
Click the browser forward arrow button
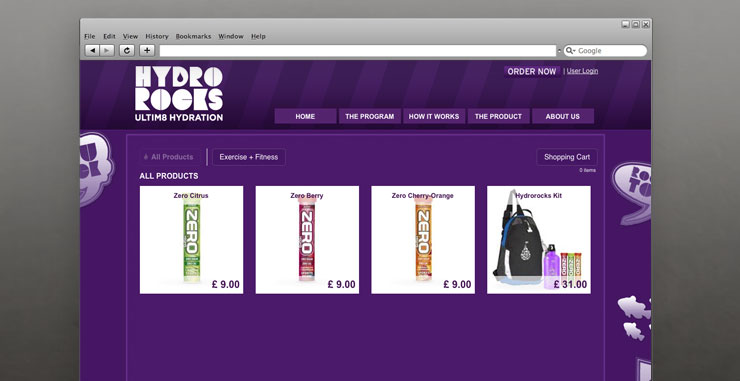tap(107, 51)
